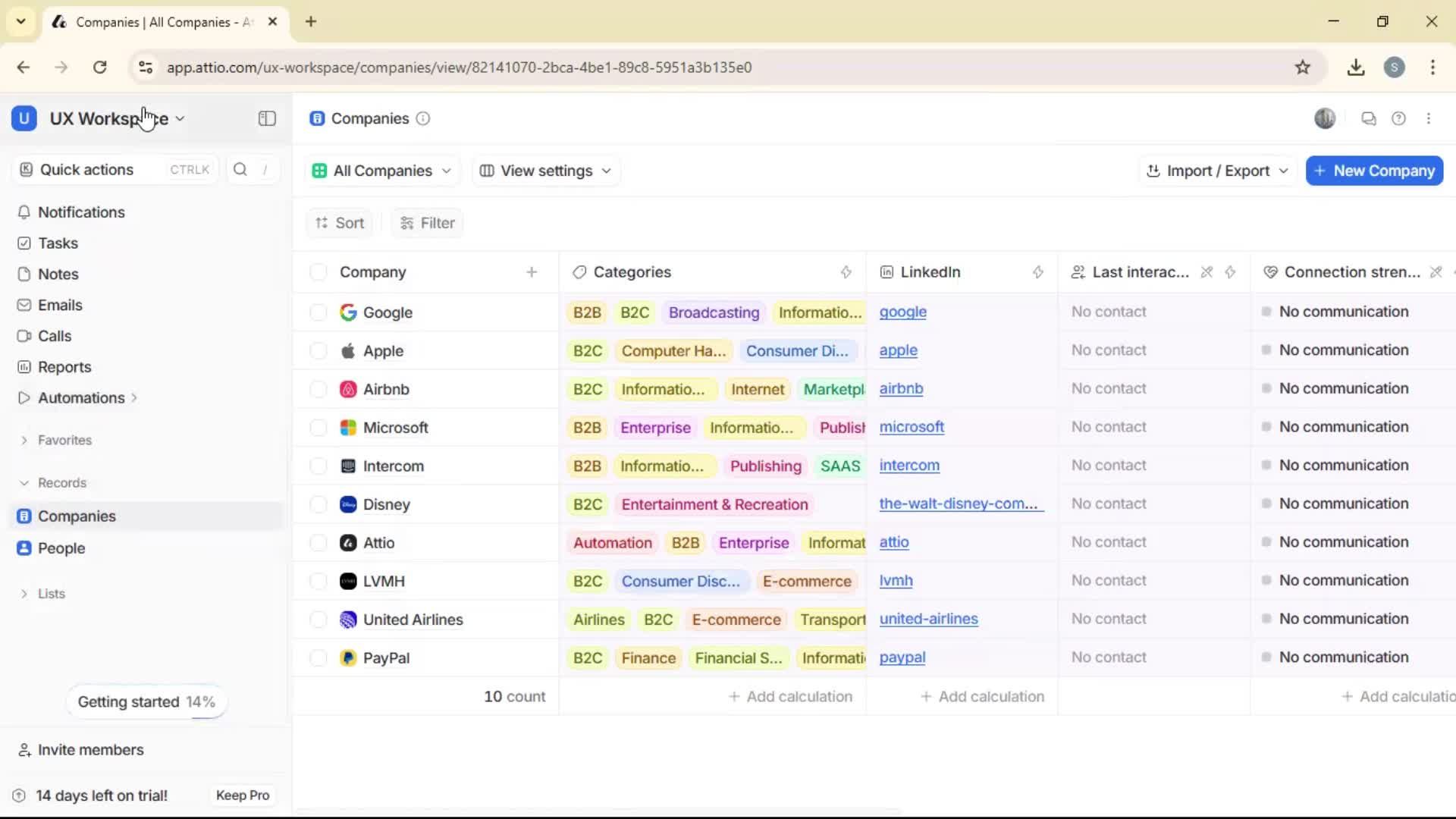Collapse the sidebar using panel toggle icon
Viewport: 1456px width, 819px height.
pos(266,118)
